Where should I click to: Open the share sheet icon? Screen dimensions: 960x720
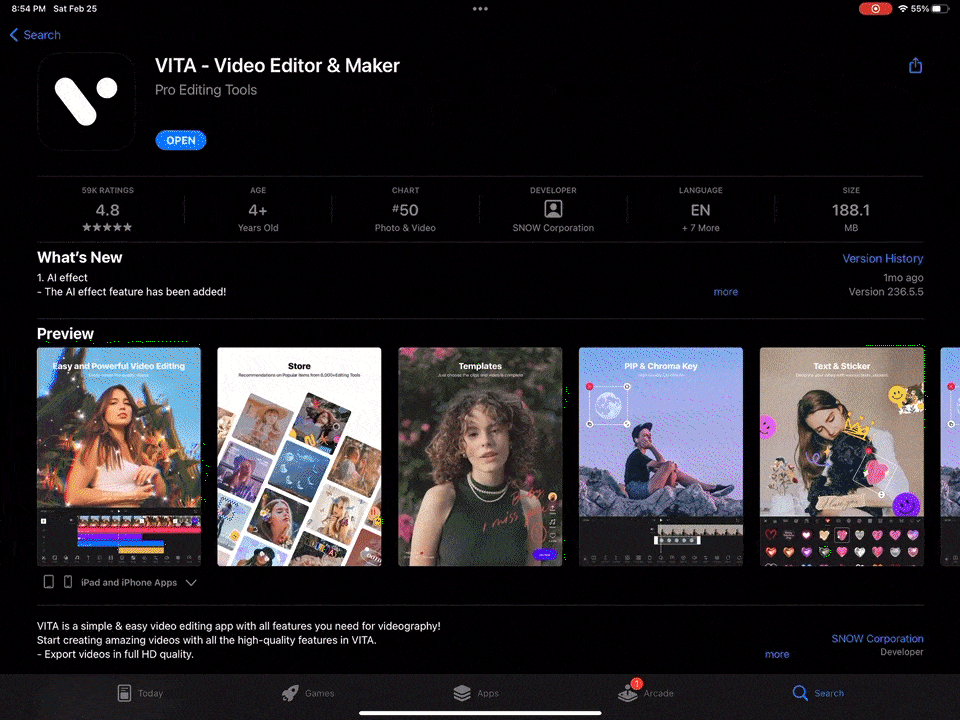[x=915, y=66]
